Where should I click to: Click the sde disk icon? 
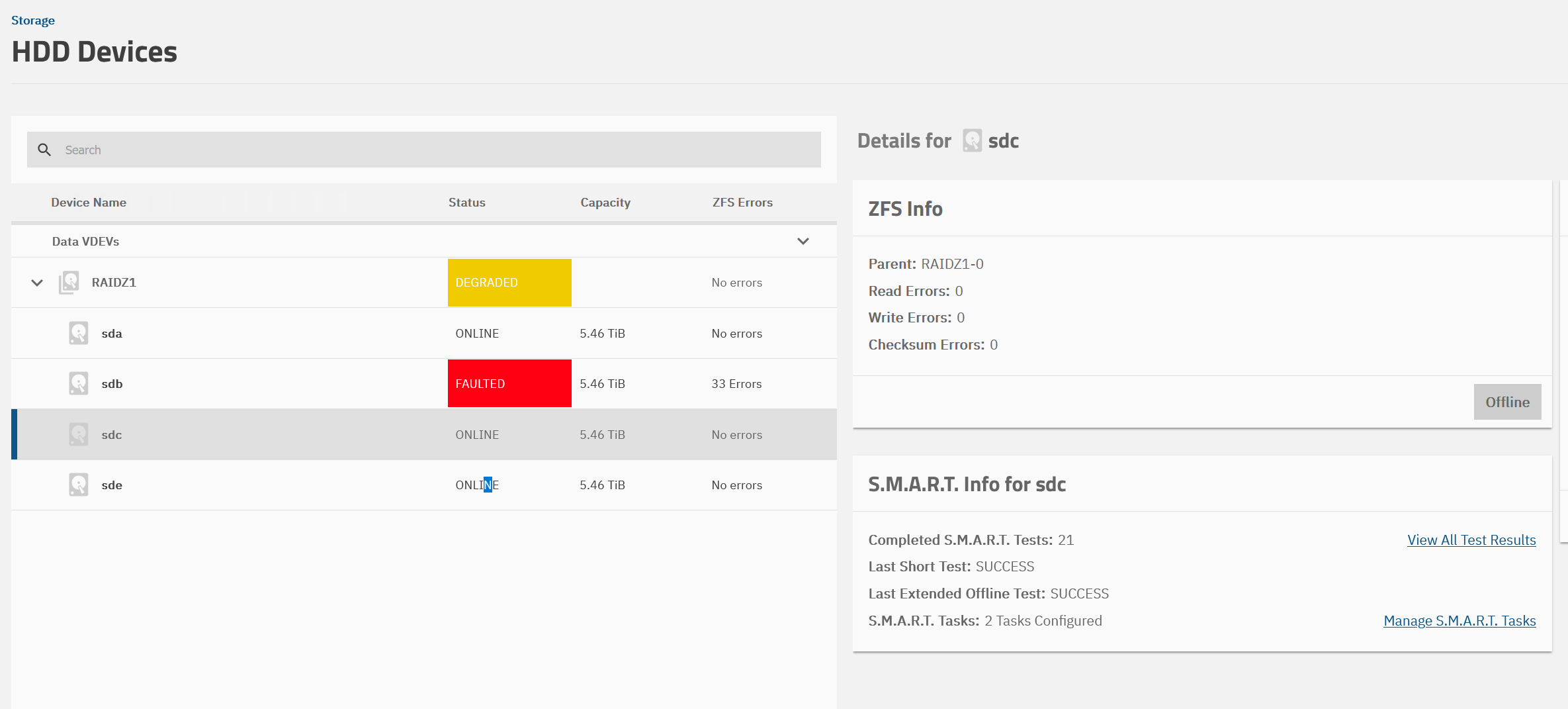(79, 485)
